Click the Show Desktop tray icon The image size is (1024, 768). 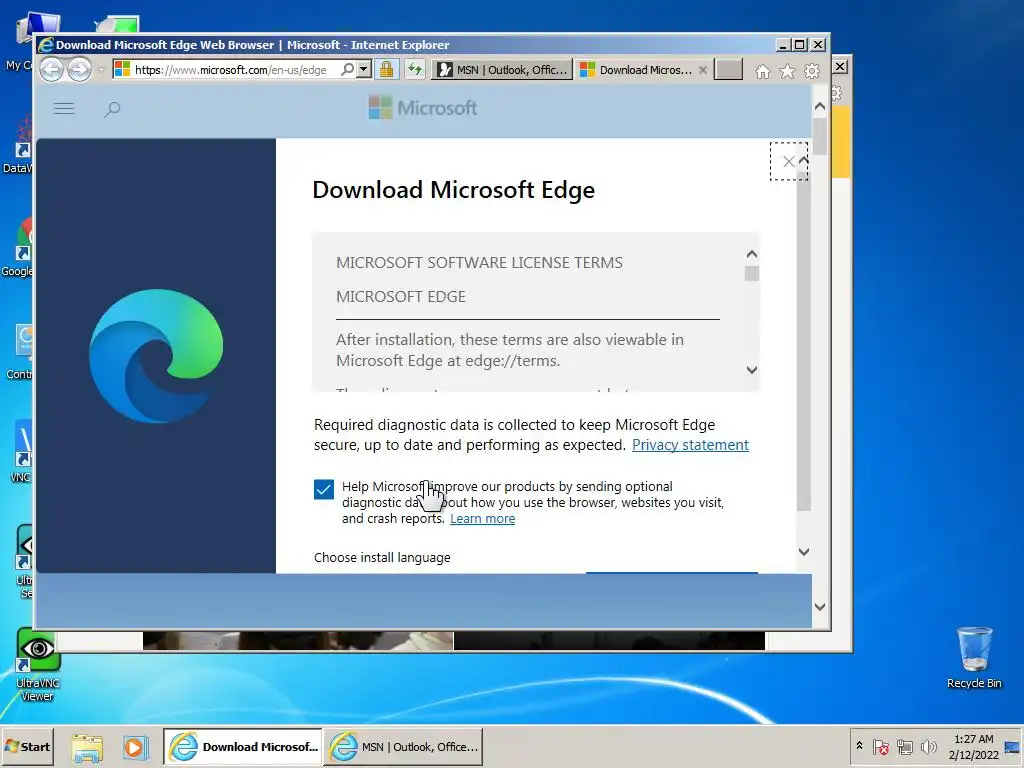point(1014,746)
